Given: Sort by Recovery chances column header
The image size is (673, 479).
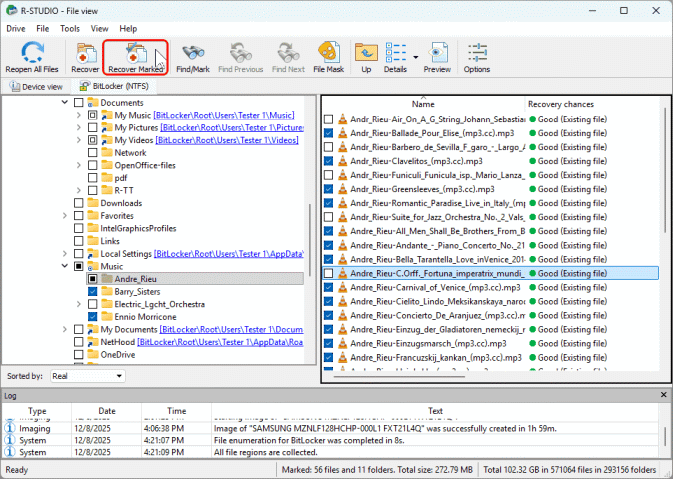Looking at the screenshot, I should pyautogui.click(x=559, y=104).
